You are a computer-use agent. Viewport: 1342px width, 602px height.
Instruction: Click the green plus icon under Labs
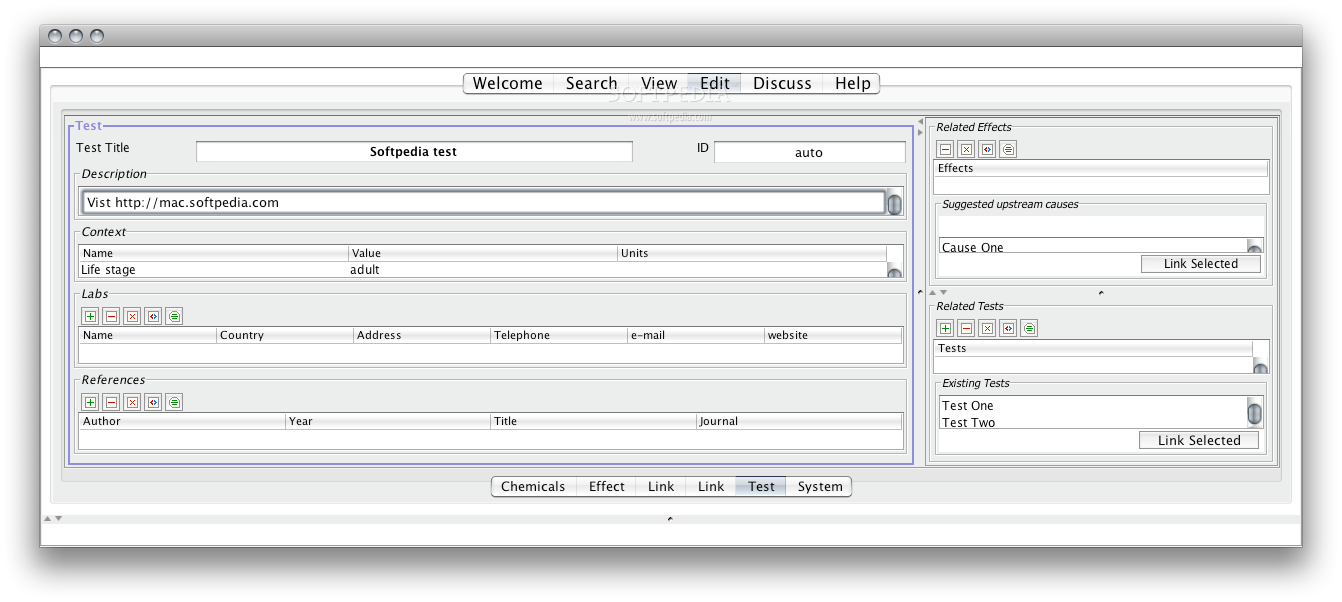[x=90, y=316]
